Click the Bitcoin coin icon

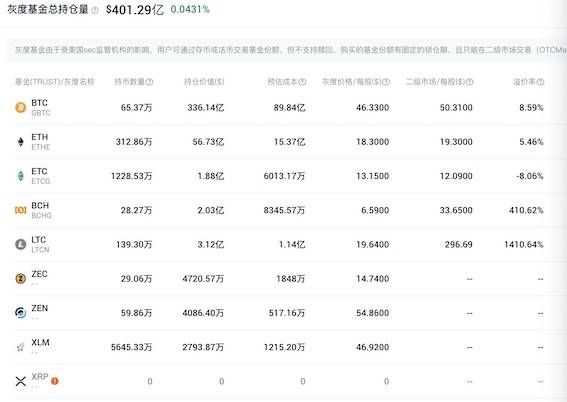(x=21, y=107)
